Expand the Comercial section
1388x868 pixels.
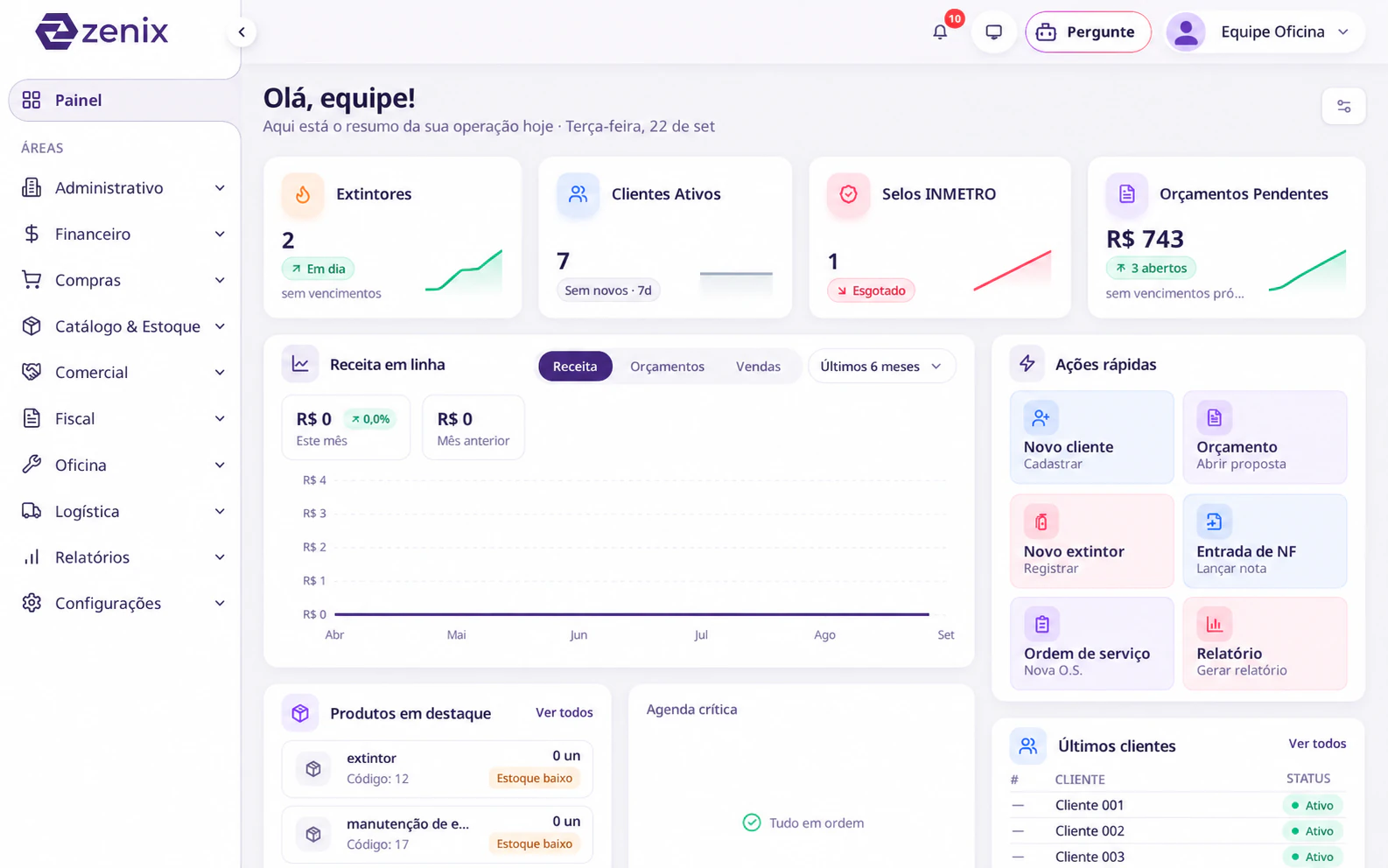click(x=123, y=373)
